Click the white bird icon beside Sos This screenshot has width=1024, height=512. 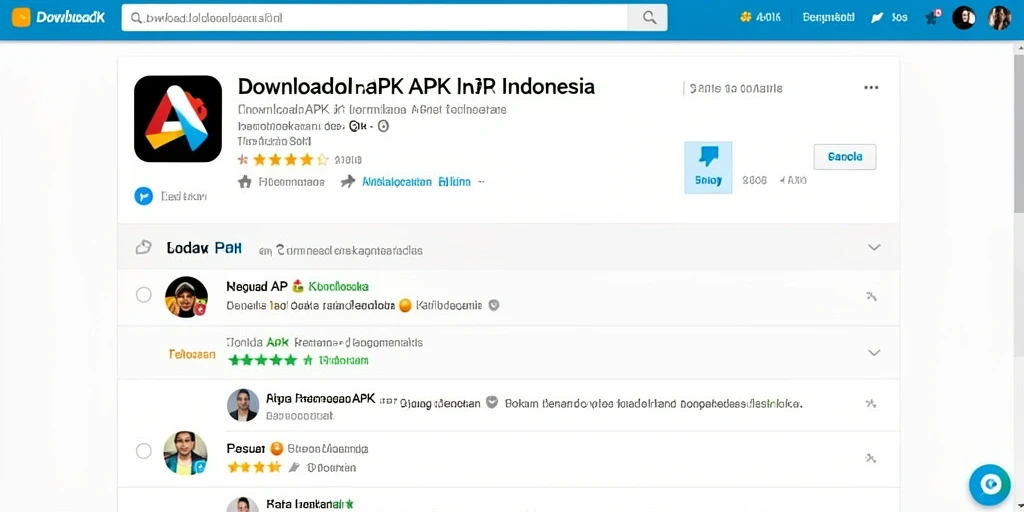pos(878,18)
